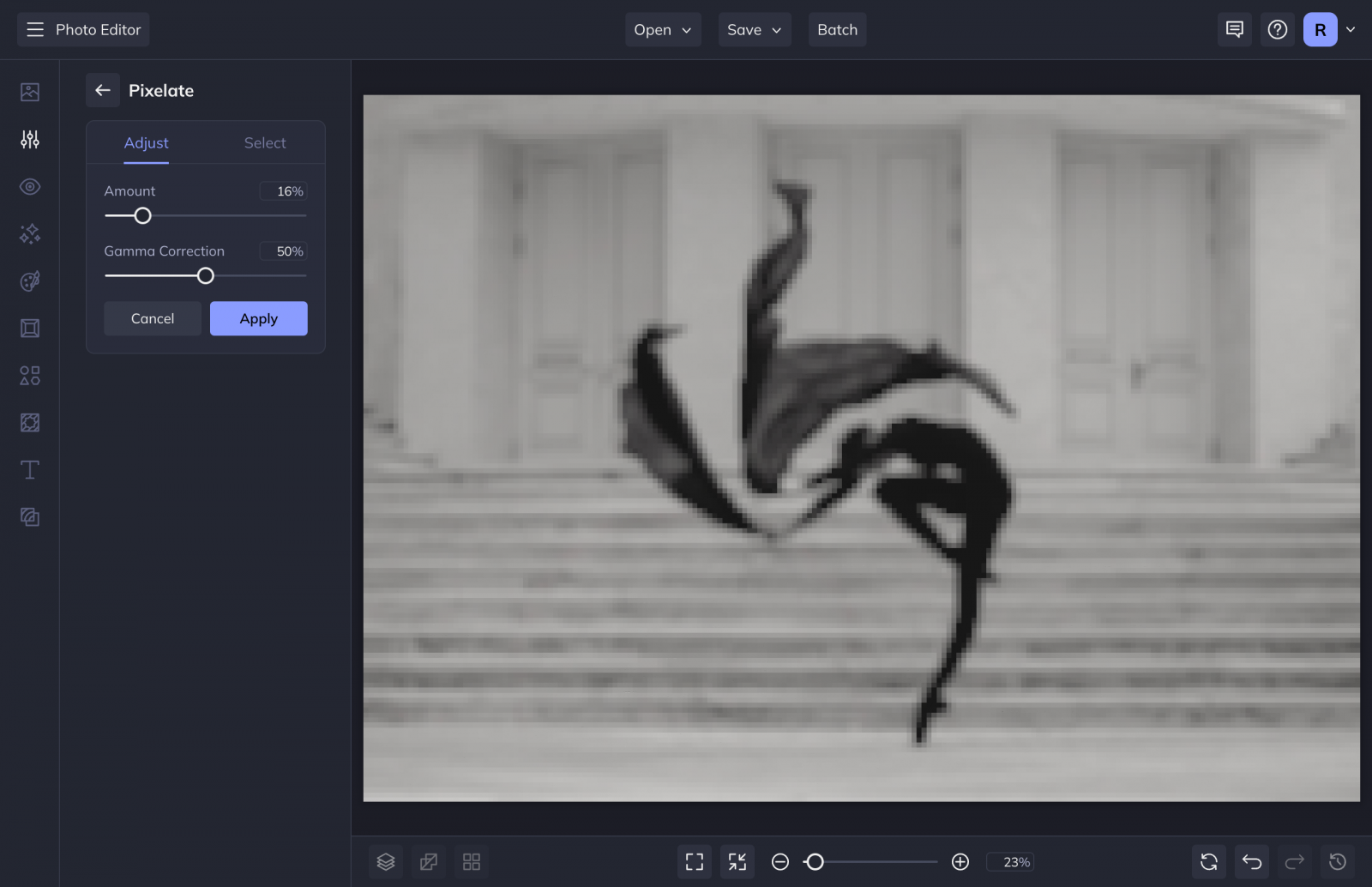1372x887 pixels.
Task: Switch to the Adjust tab
Action: pos(146,142)
